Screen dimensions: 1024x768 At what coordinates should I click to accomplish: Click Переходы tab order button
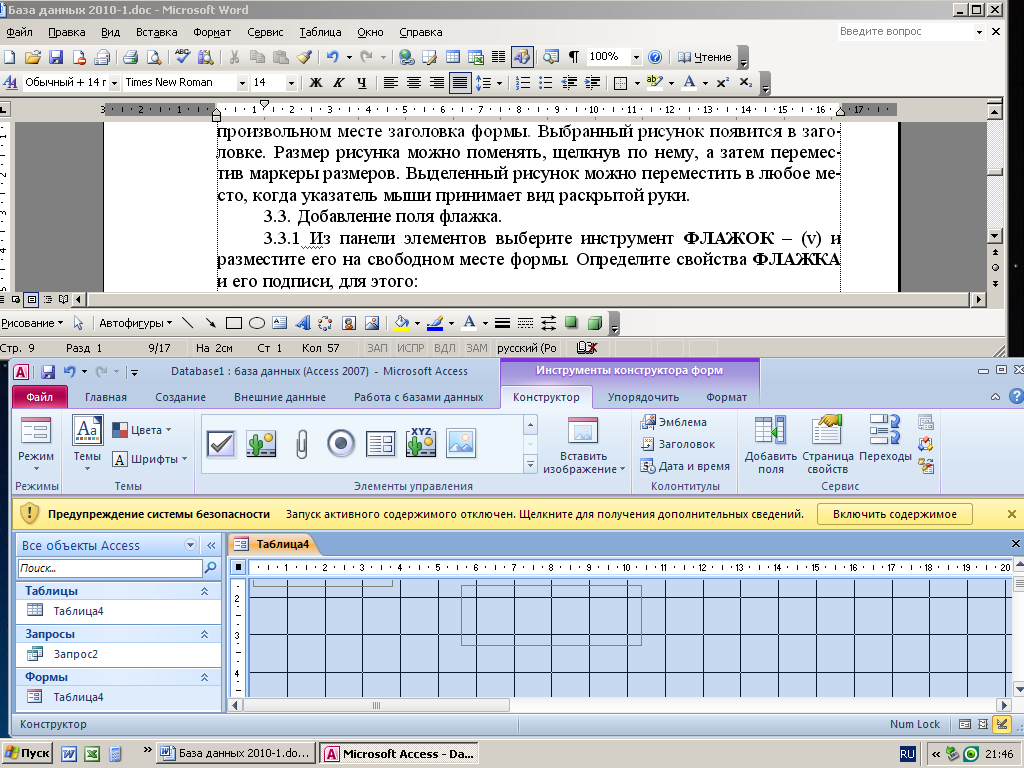(x=885, y=440)
